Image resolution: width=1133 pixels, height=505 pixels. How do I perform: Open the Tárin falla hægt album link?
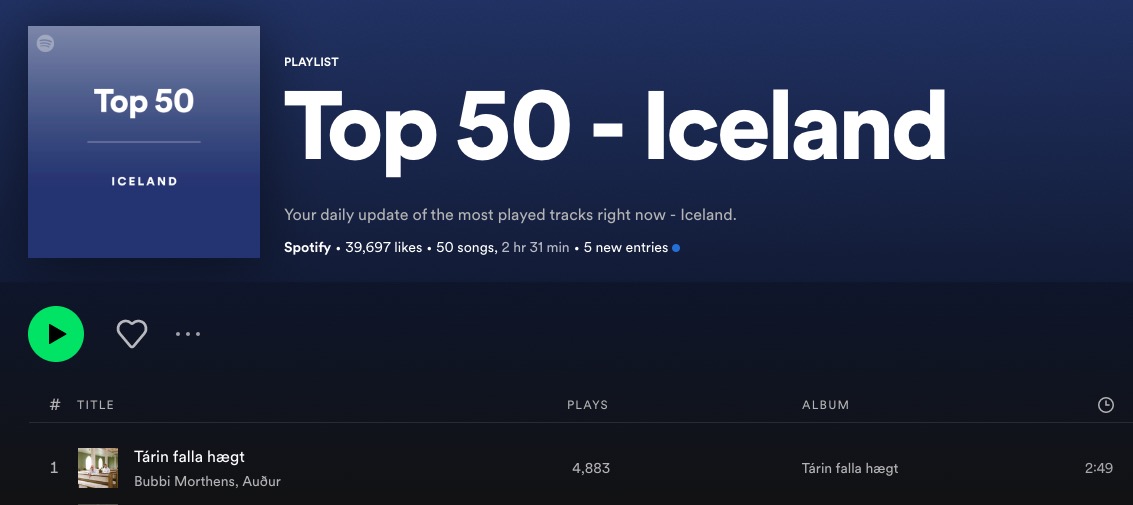(850, 468)
